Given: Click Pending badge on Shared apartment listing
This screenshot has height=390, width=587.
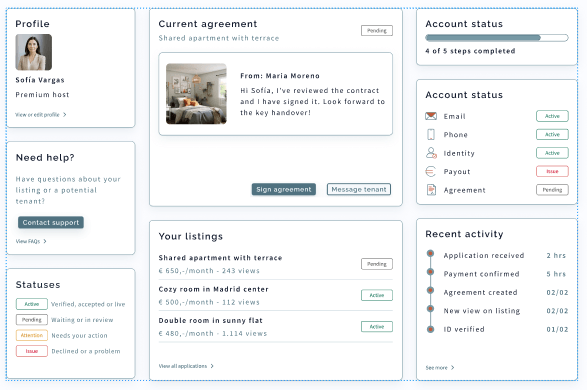Looking at the screenshot, I should 377,264.
